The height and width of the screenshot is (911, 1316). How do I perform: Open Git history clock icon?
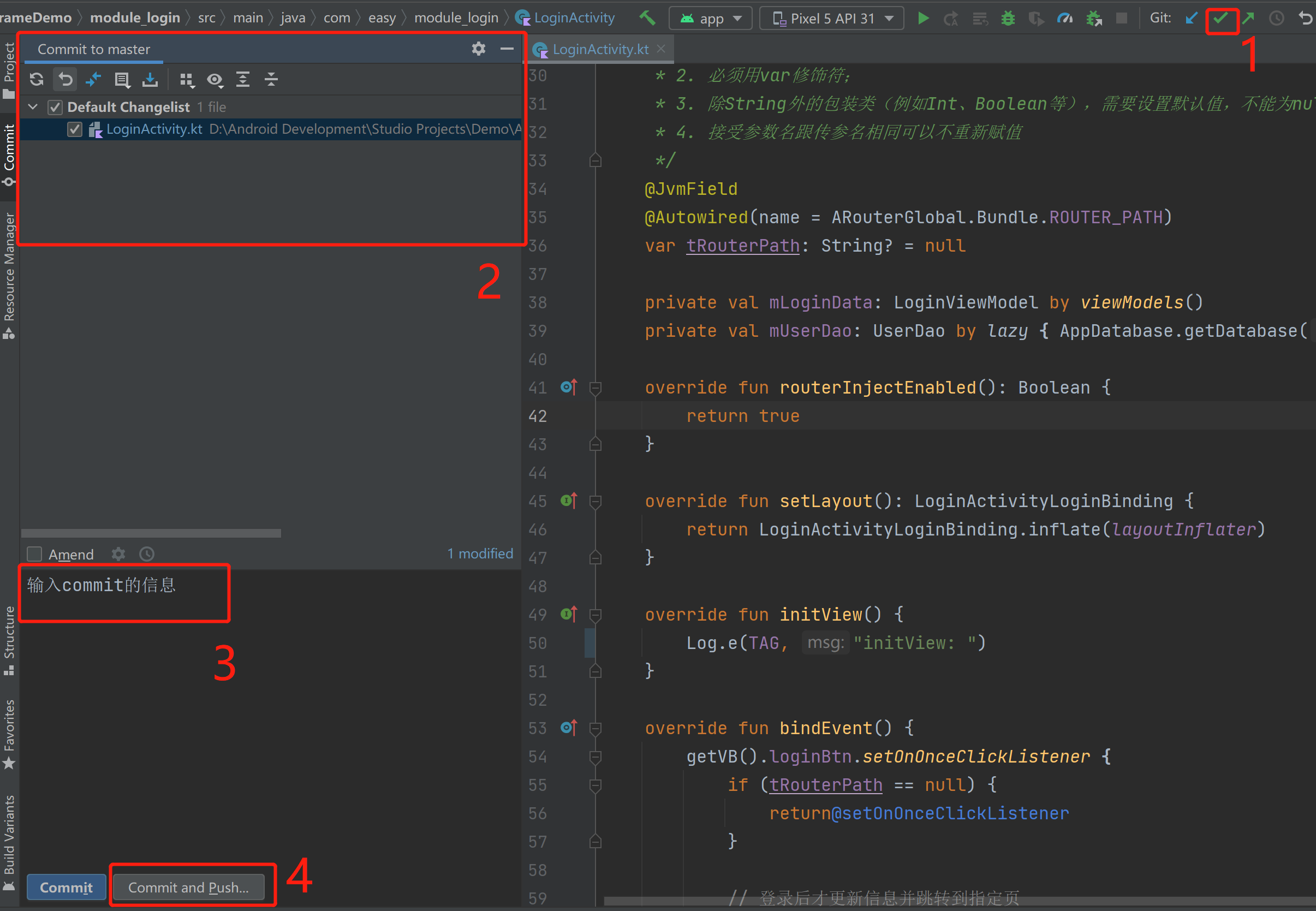(1277, 18)
